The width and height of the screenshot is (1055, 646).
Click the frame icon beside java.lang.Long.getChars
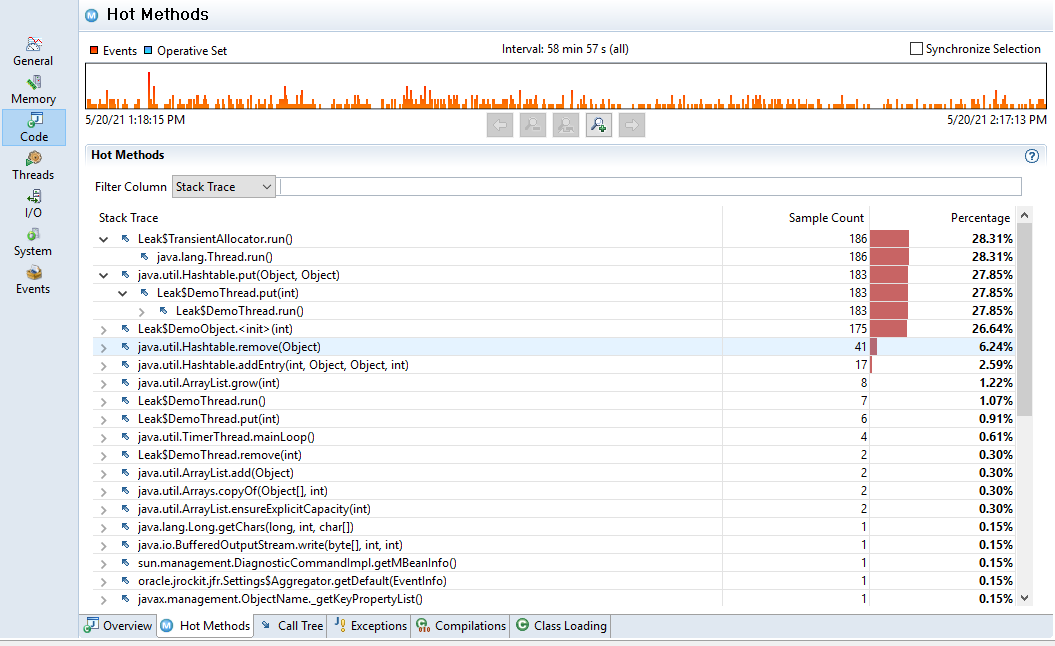126,527
